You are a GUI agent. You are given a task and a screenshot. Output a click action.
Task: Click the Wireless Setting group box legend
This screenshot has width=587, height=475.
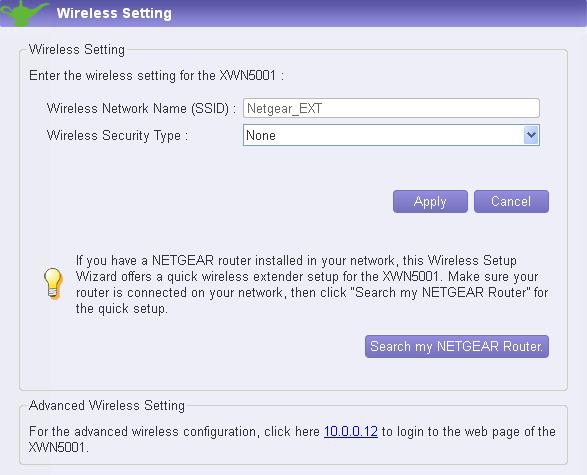[77, 49]
